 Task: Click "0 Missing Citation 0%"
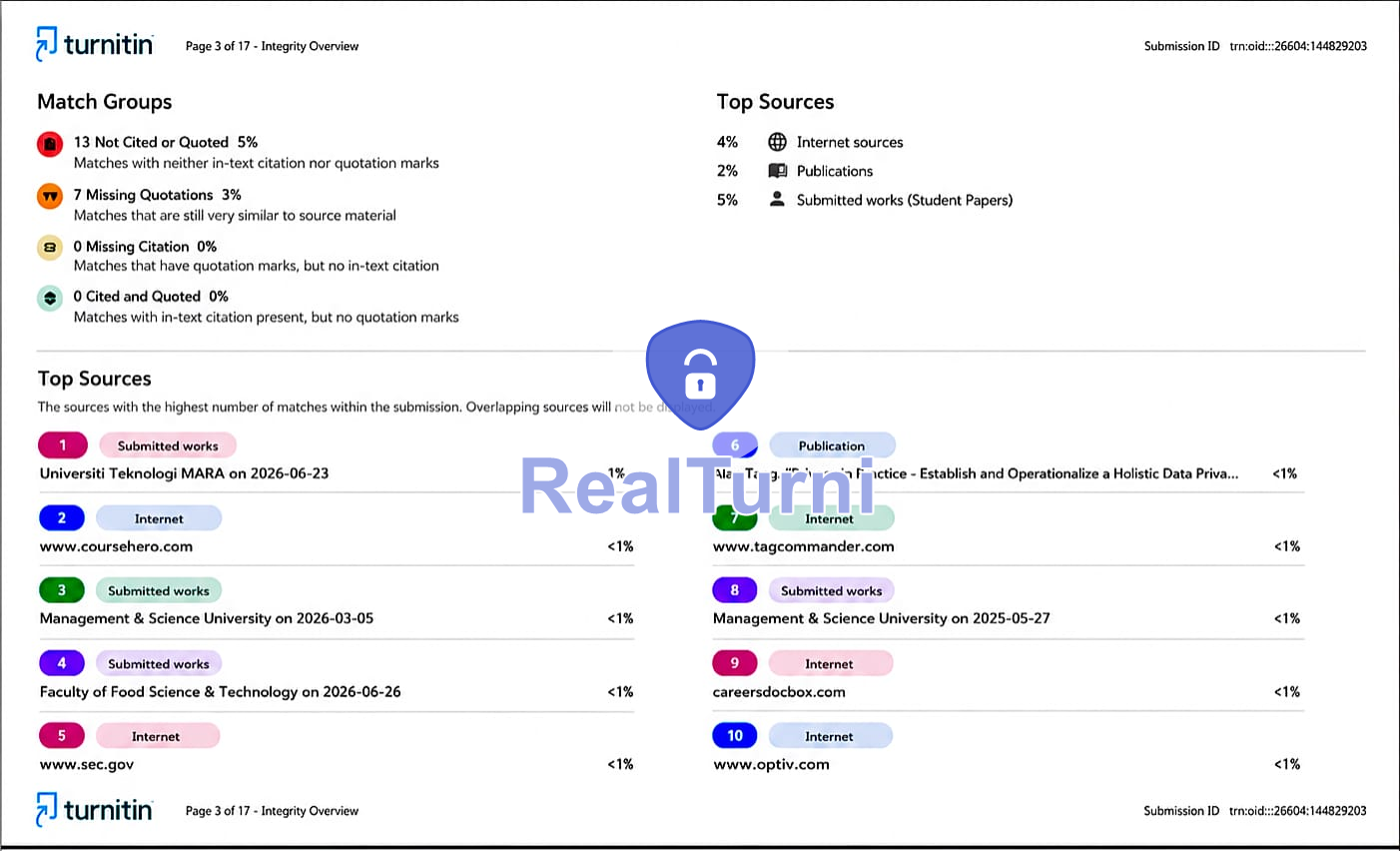145,247
